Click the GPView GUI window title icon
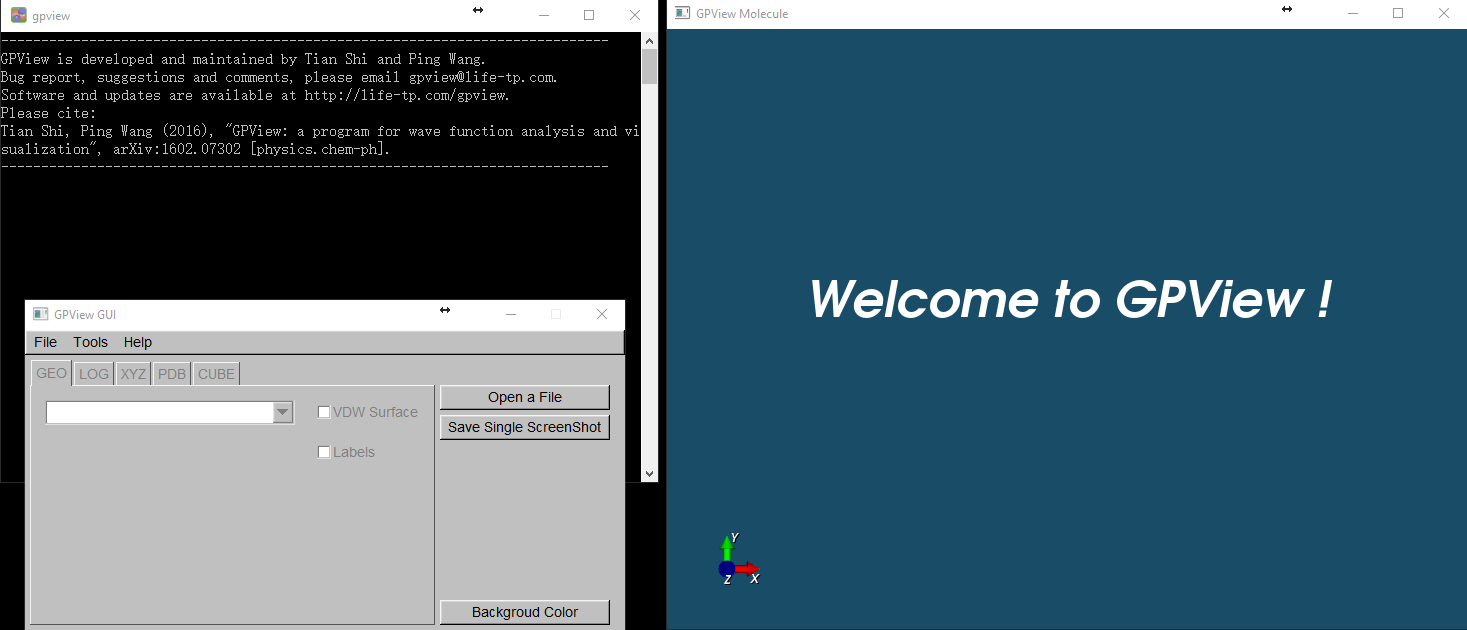The height and width of the screenshot is (630, 1467). [x=40, y=314]
